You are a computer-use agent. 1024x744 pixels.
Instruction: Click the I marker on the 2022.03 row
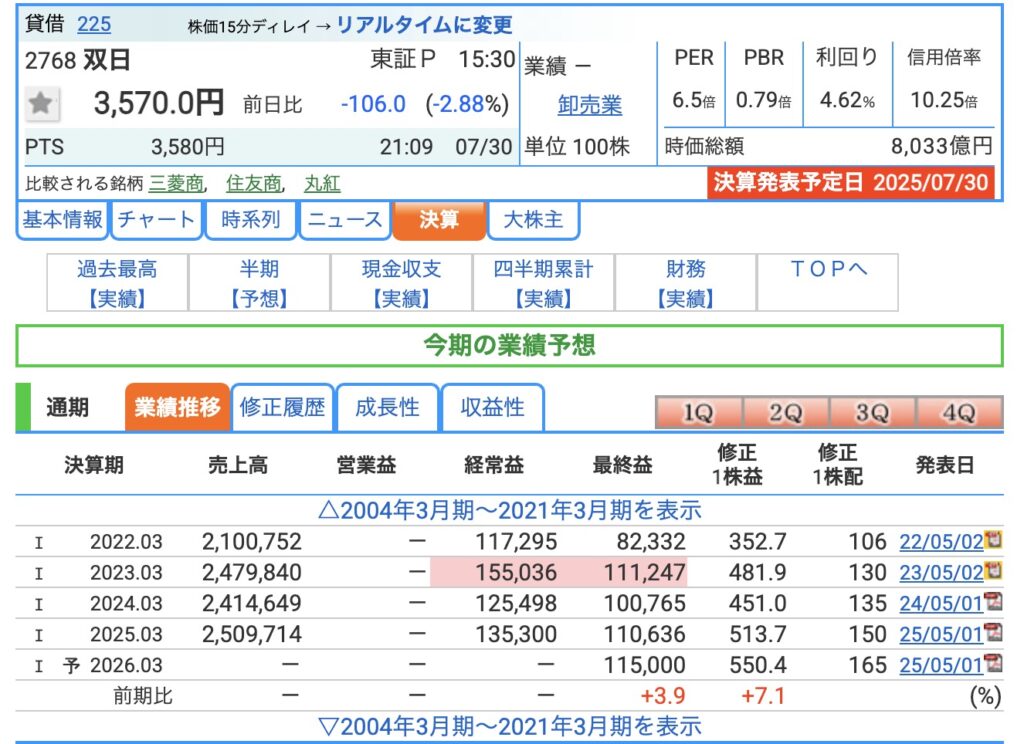(x=39, y=542)
